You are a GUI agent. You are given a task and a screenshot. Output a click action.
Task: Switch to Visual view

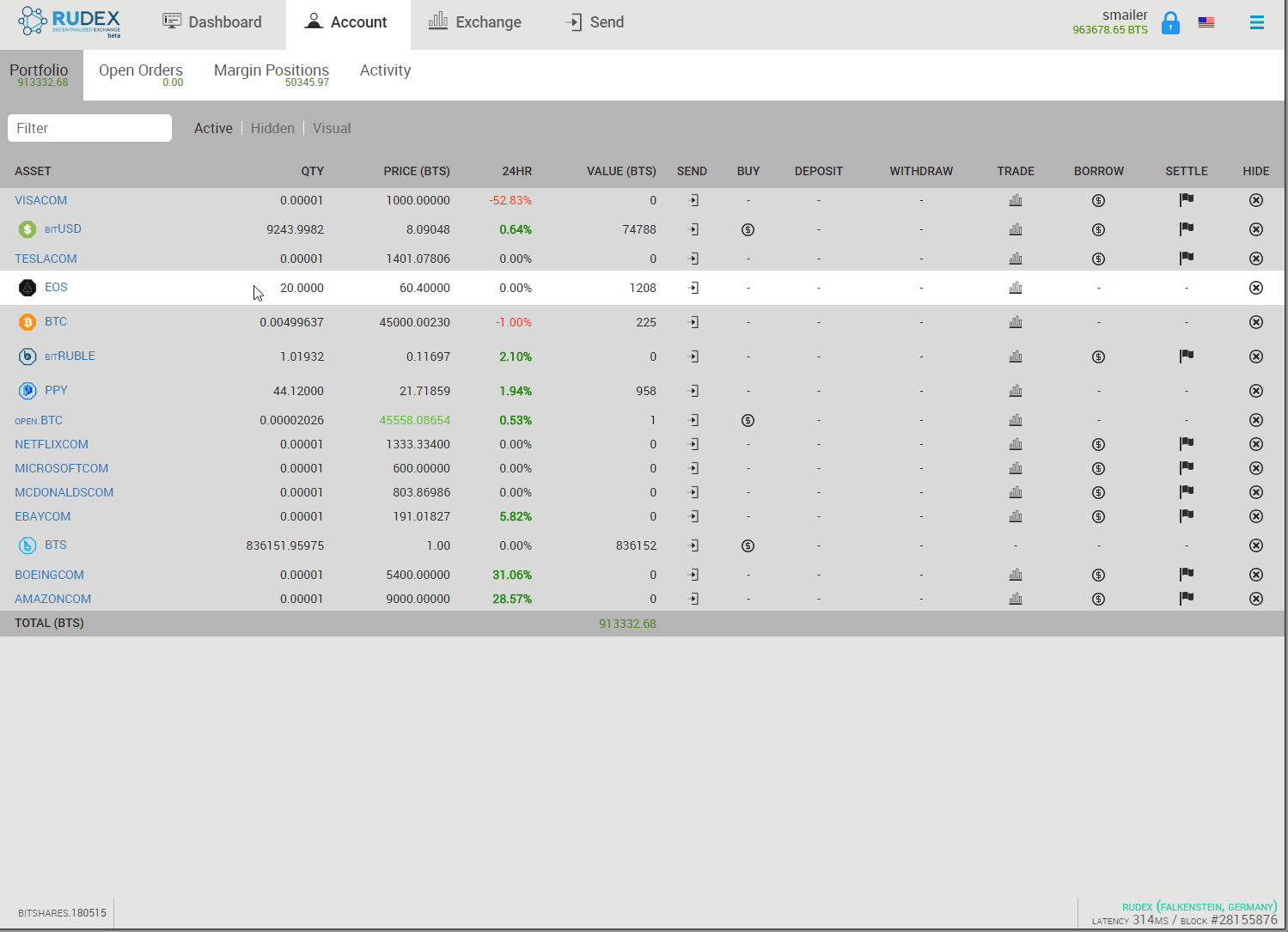(332, 128)
